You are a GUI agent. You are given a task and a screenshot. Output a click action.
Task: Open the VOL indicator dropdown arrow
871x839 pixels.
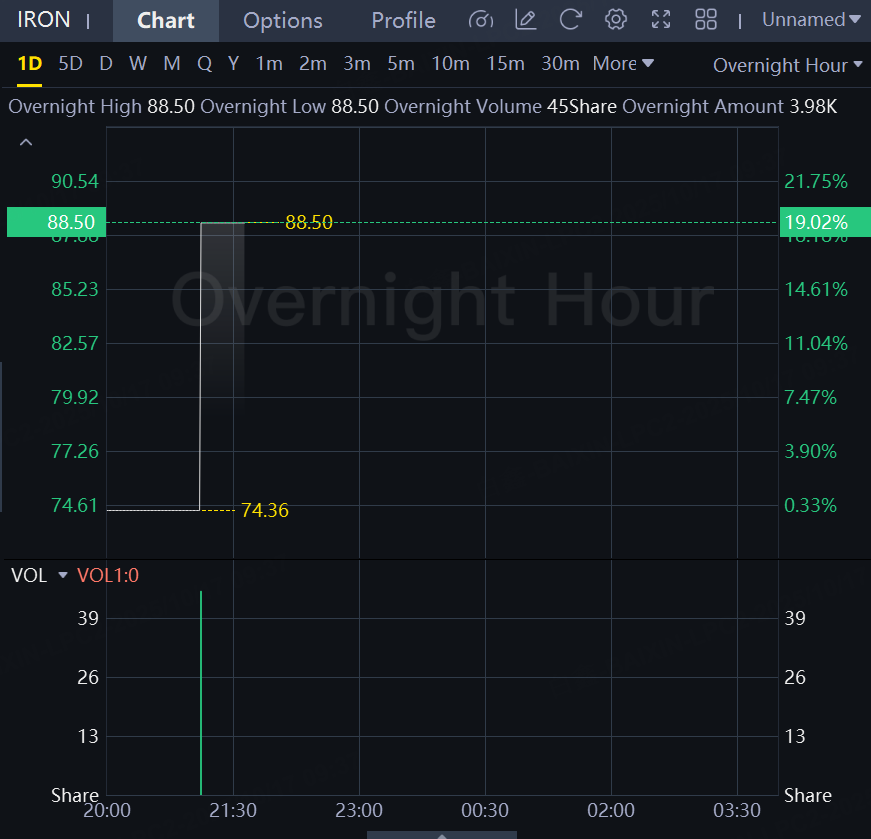[x=62, y=576]
